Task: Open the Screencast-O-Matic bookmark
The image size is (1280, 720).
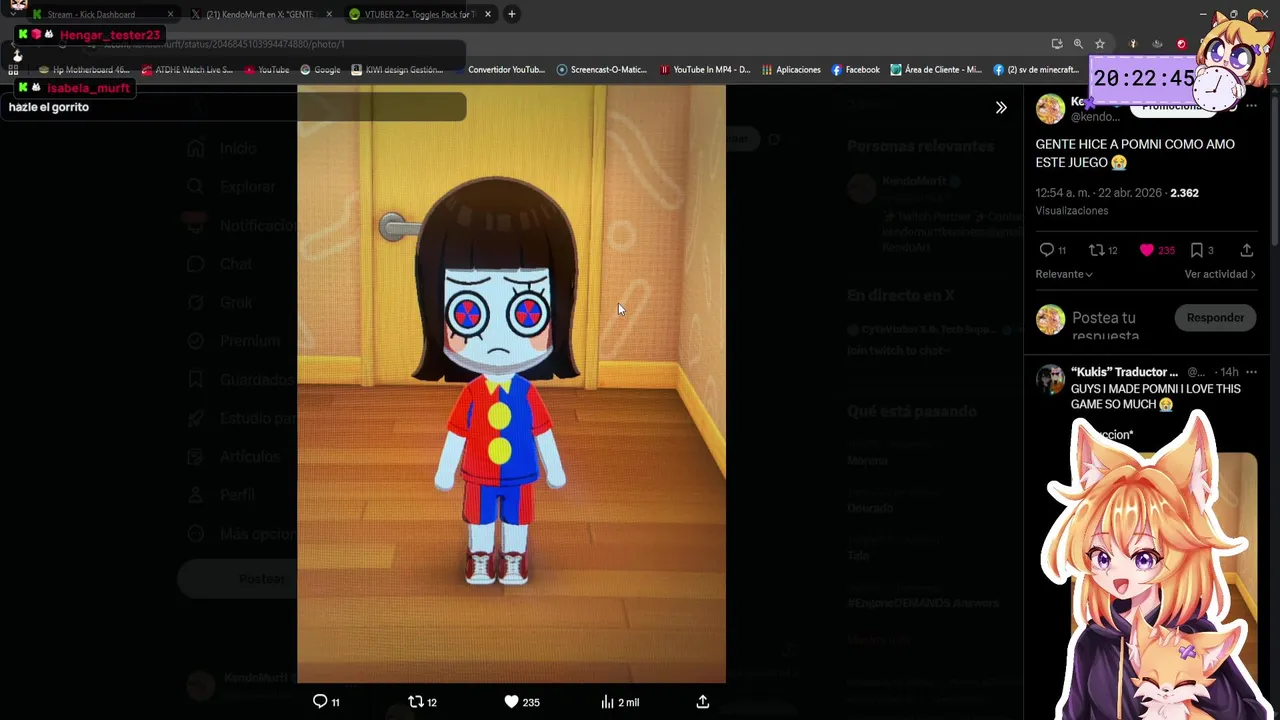Action: [x=602, y=70]
